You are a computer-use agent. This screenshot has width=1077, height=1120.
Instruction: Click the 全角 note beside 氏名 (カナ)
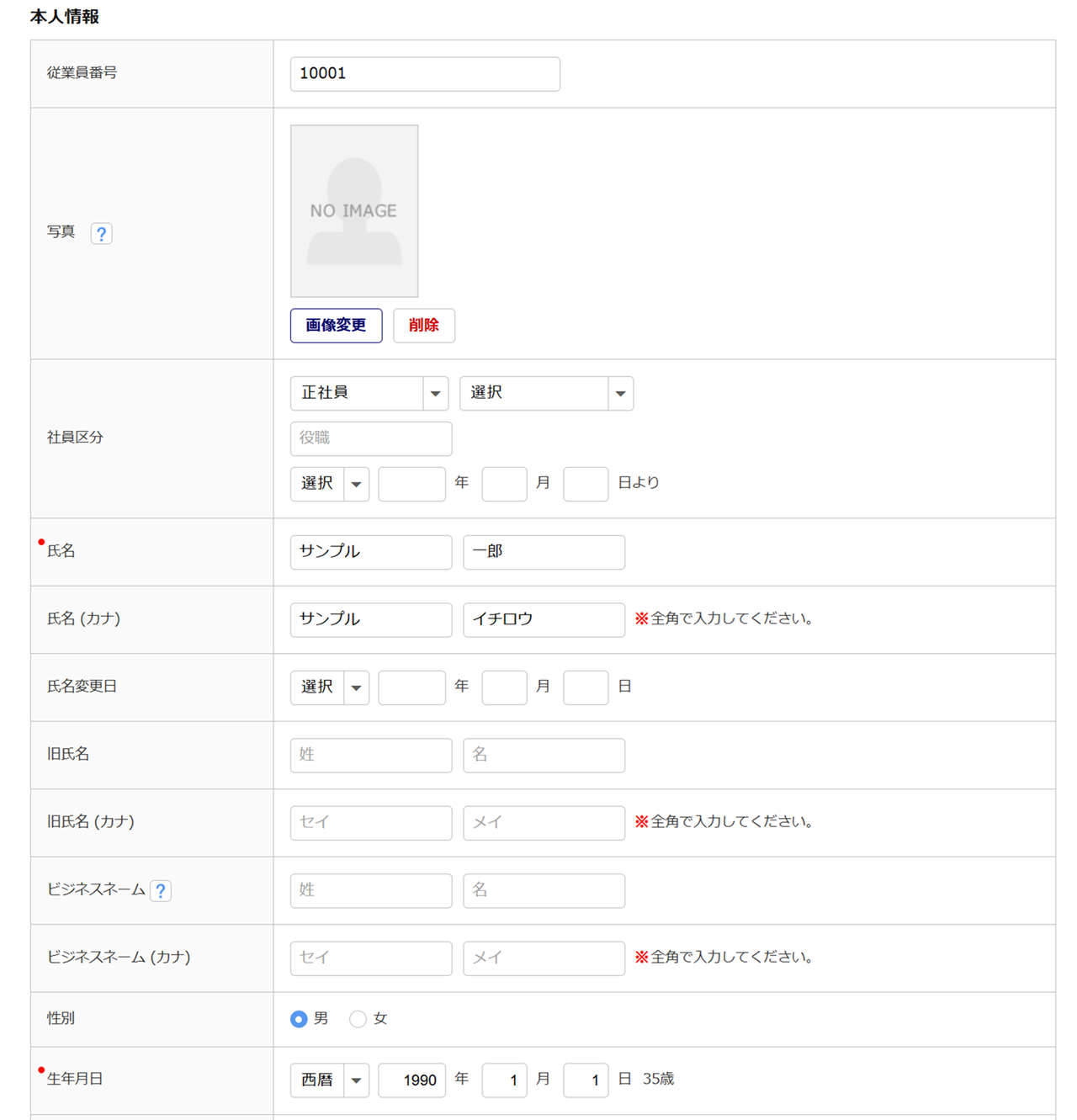(724, 619)
